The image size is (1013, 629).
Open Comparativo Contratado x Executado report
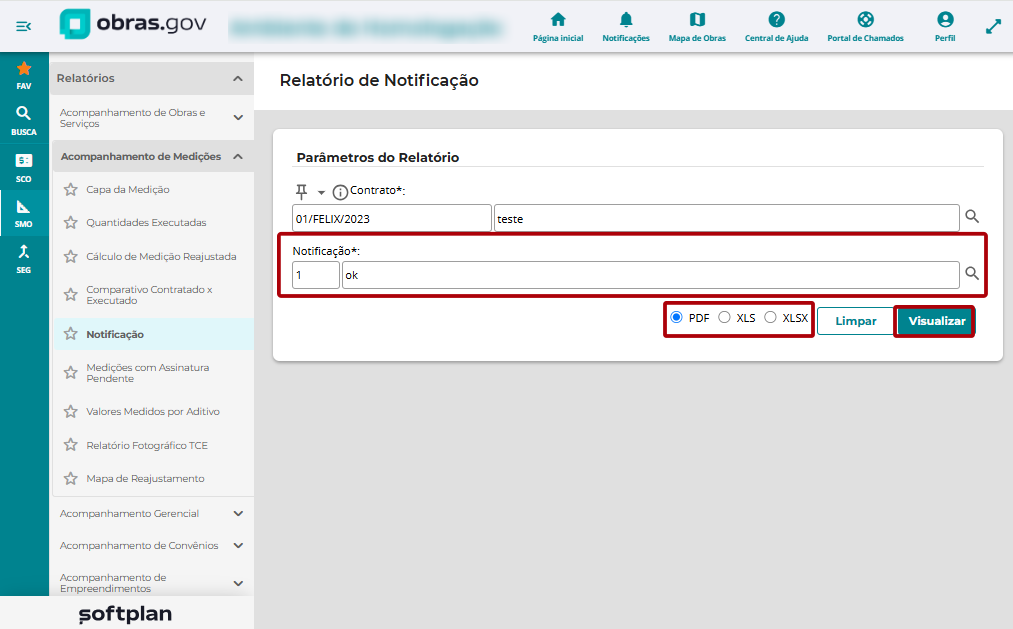149,295
